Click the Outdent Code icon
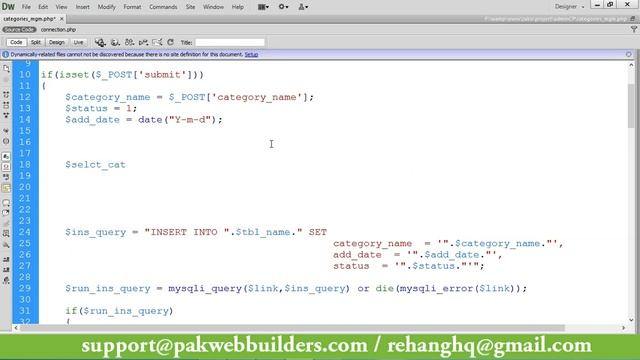Image resolution: width=640 pixels, height=360 pixels. click(x=6, y=269)
